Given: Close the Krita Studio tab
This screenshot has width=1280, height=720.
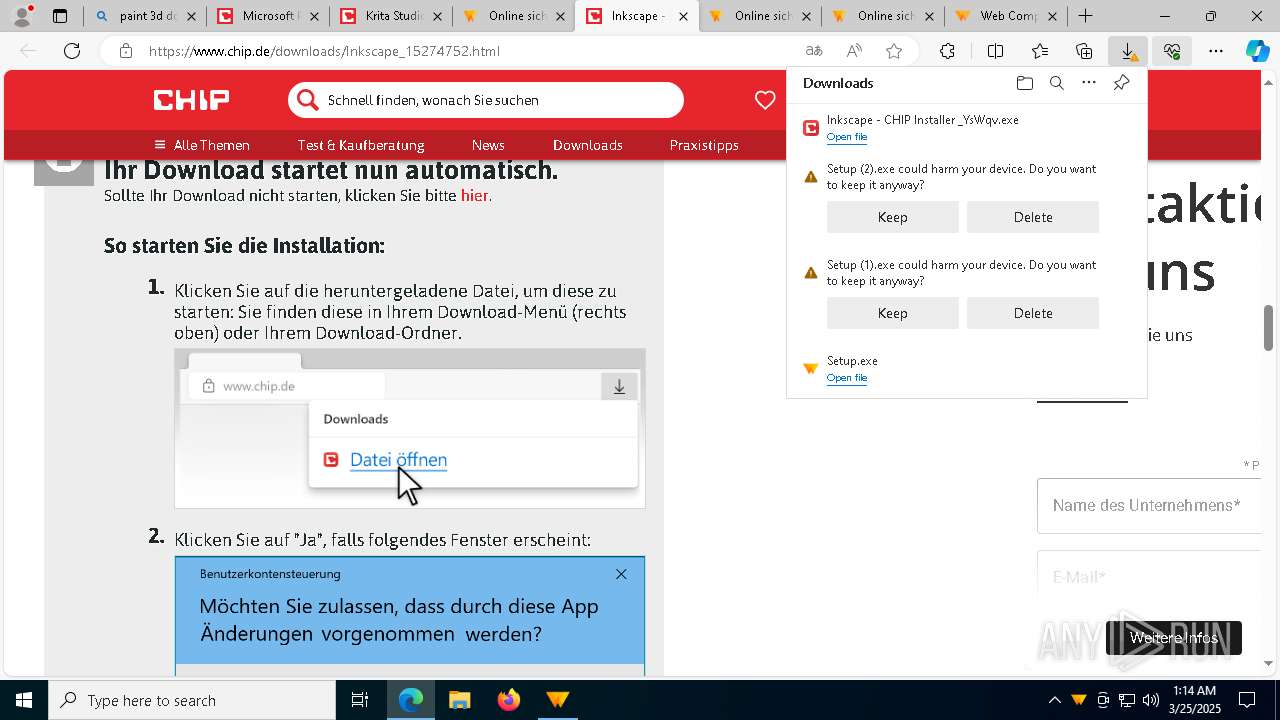Looking at the screenshot, I should click(439, 16).
